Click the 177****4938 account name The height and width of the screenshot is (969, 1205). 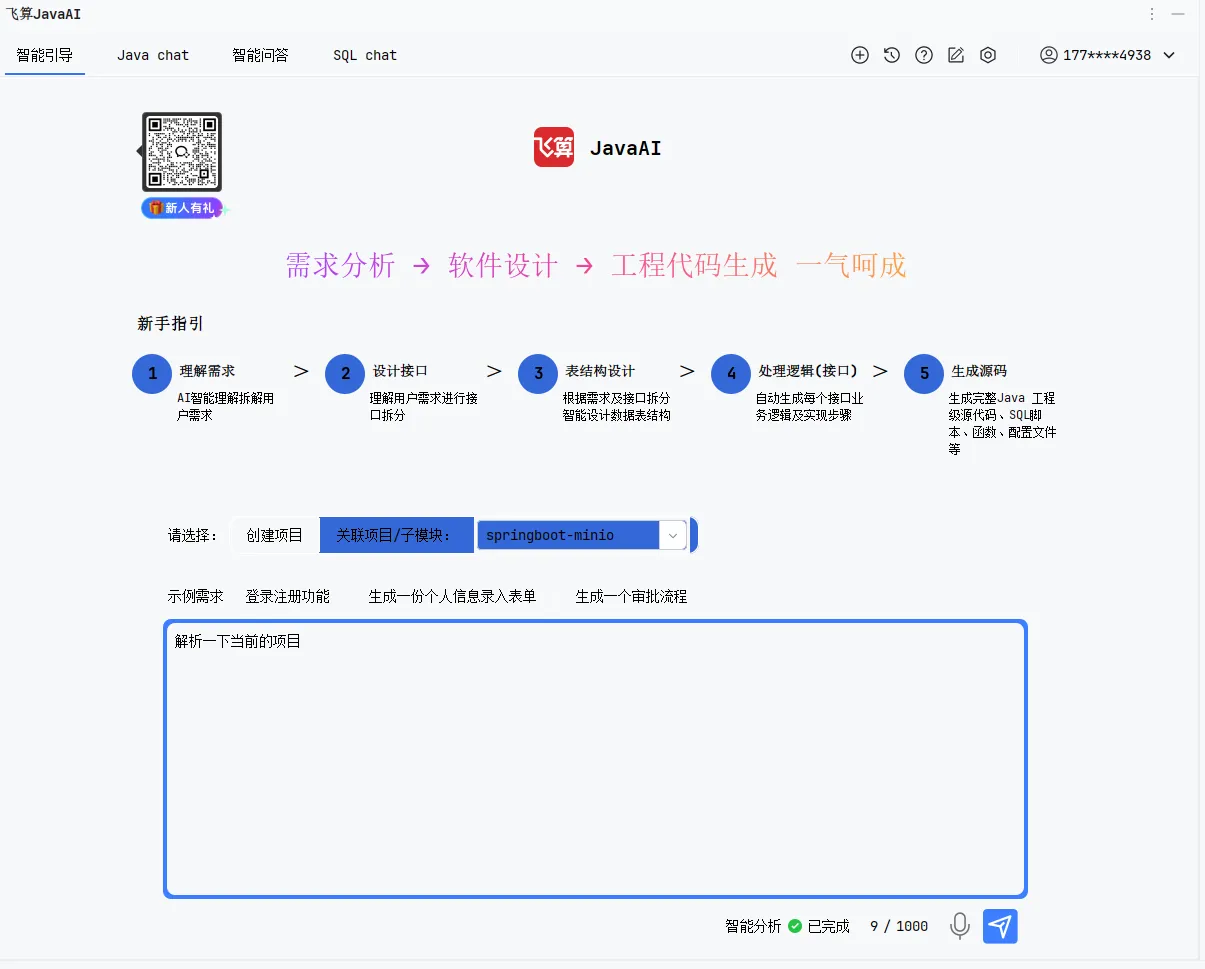pos(1107,55)
